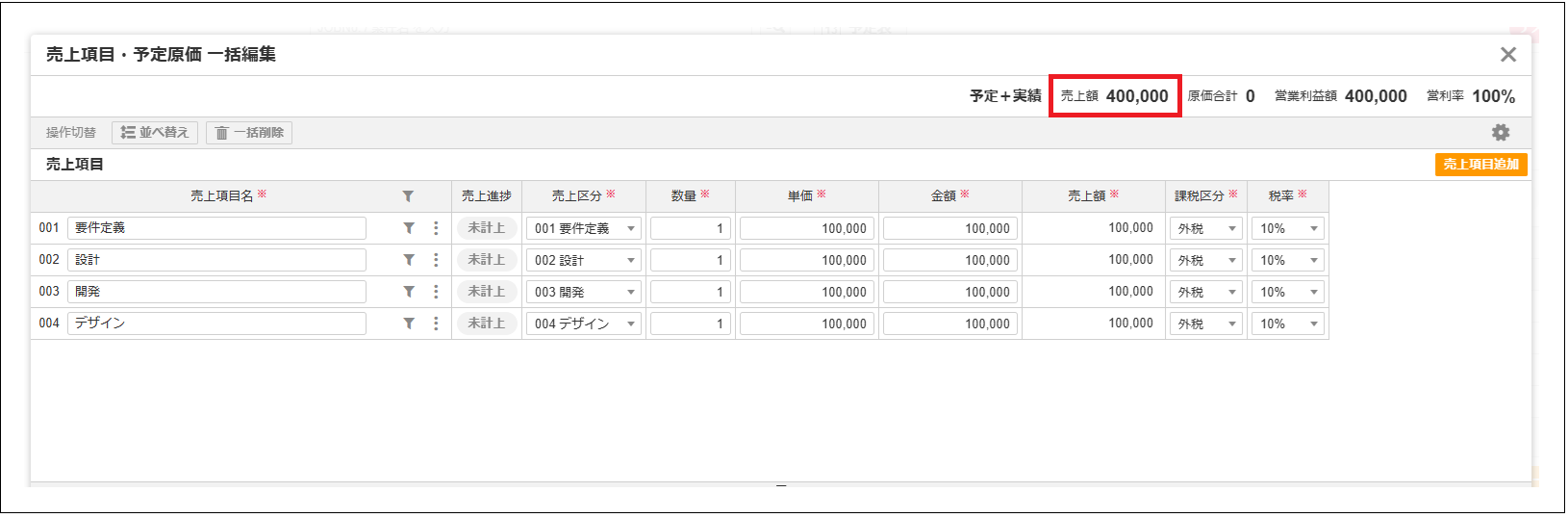The height and width of the screenshot is (518, 1568).
Task: Toggle 未計上 status on row 003
Action: (x=487, y=292)
